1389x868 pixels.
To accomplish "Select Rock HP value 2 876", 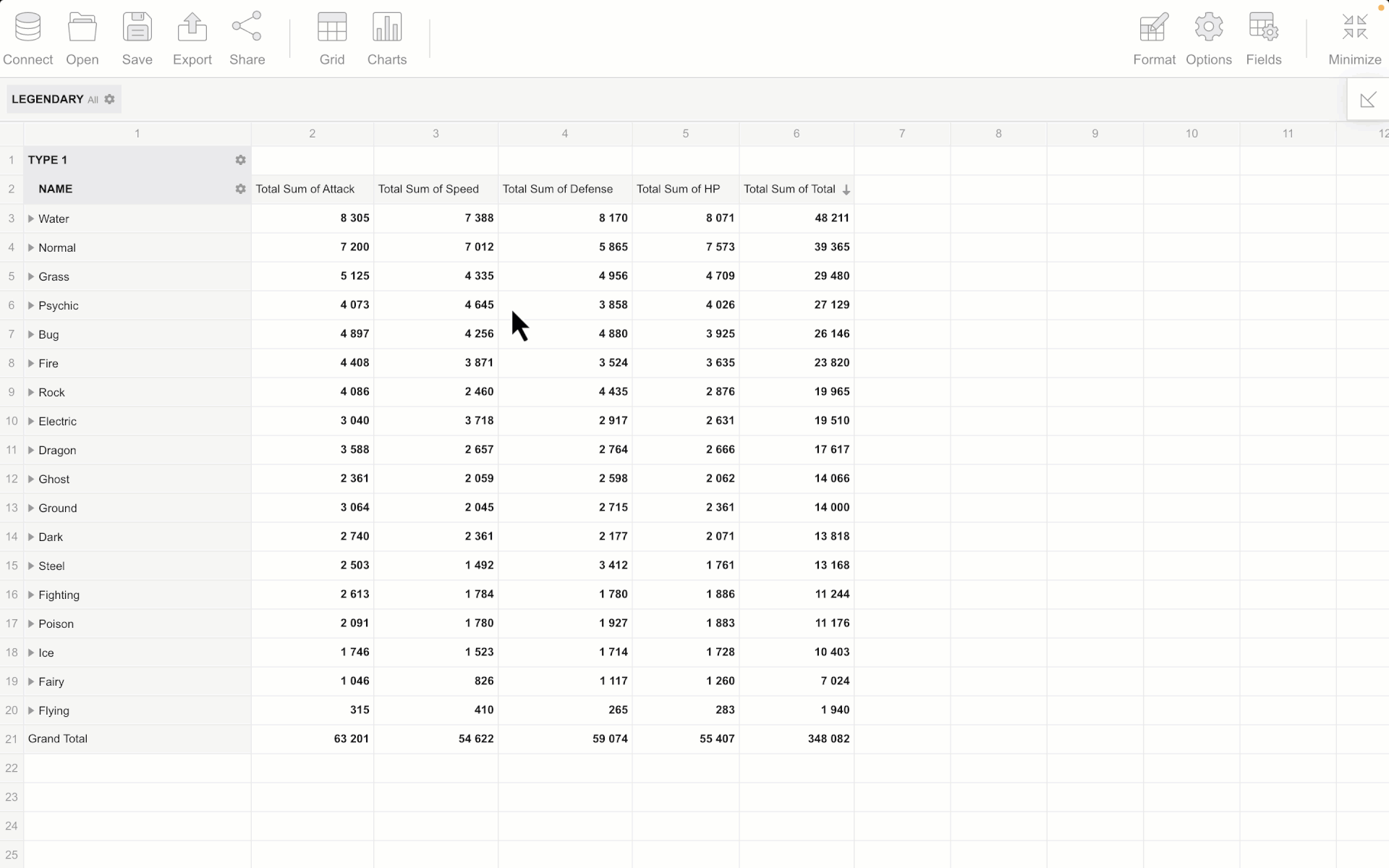I will pyautogui.click(x=686, y=391).
